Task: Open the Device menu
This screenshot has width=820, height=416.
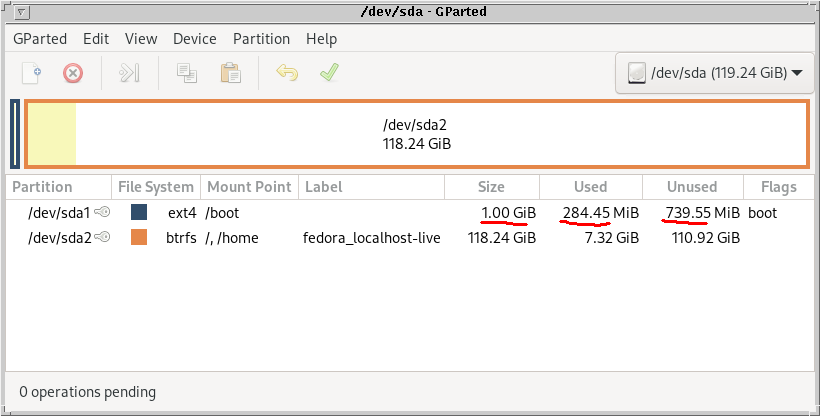Action: [194, 39]
